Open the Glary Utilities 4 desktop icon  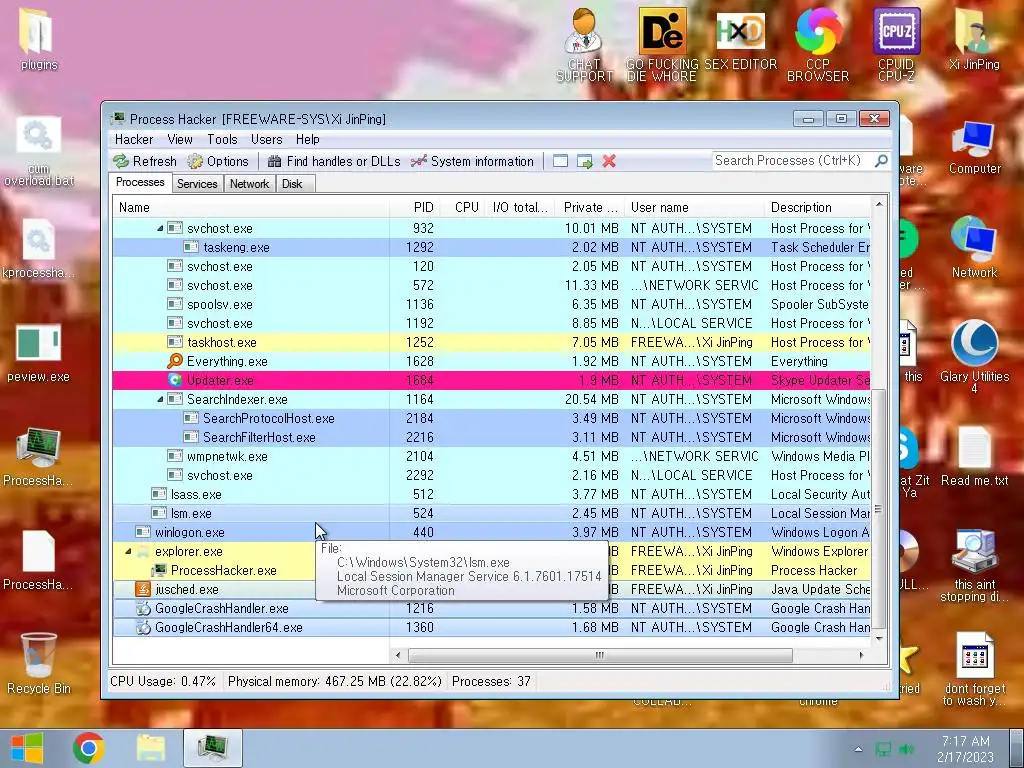(x=974, y=355)
